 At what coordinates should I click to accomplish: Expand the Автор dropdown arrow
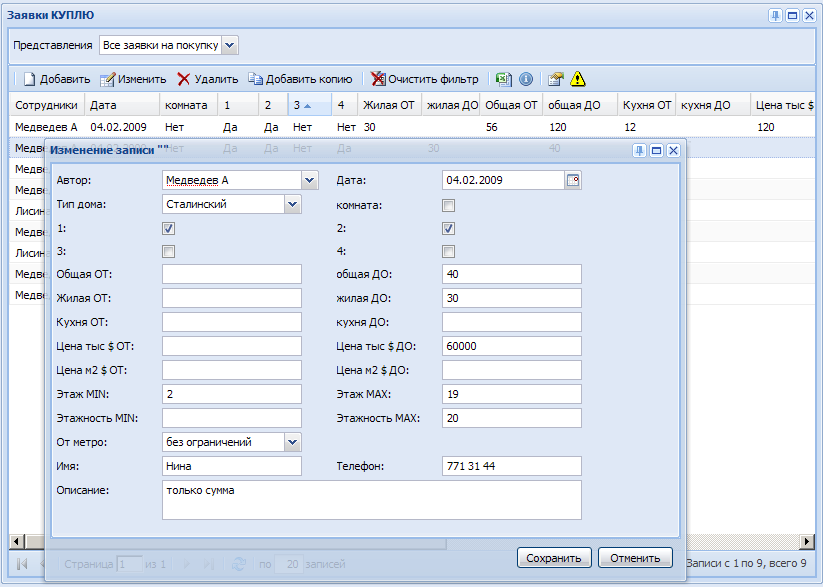coord(310,181)
